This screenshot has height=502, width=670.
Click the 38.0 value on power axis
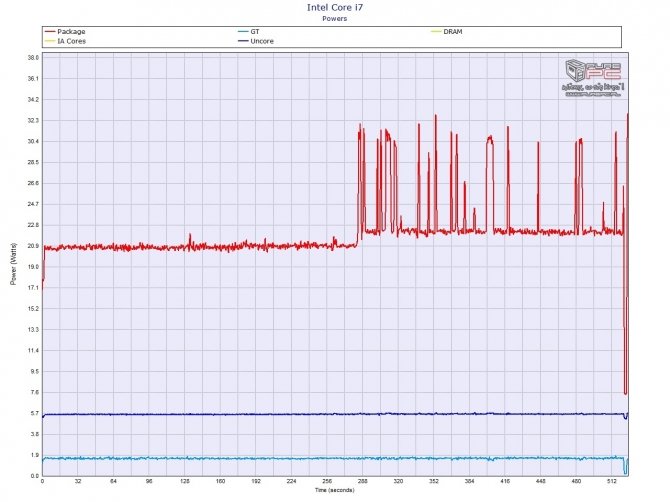click(x=33, y=58)
